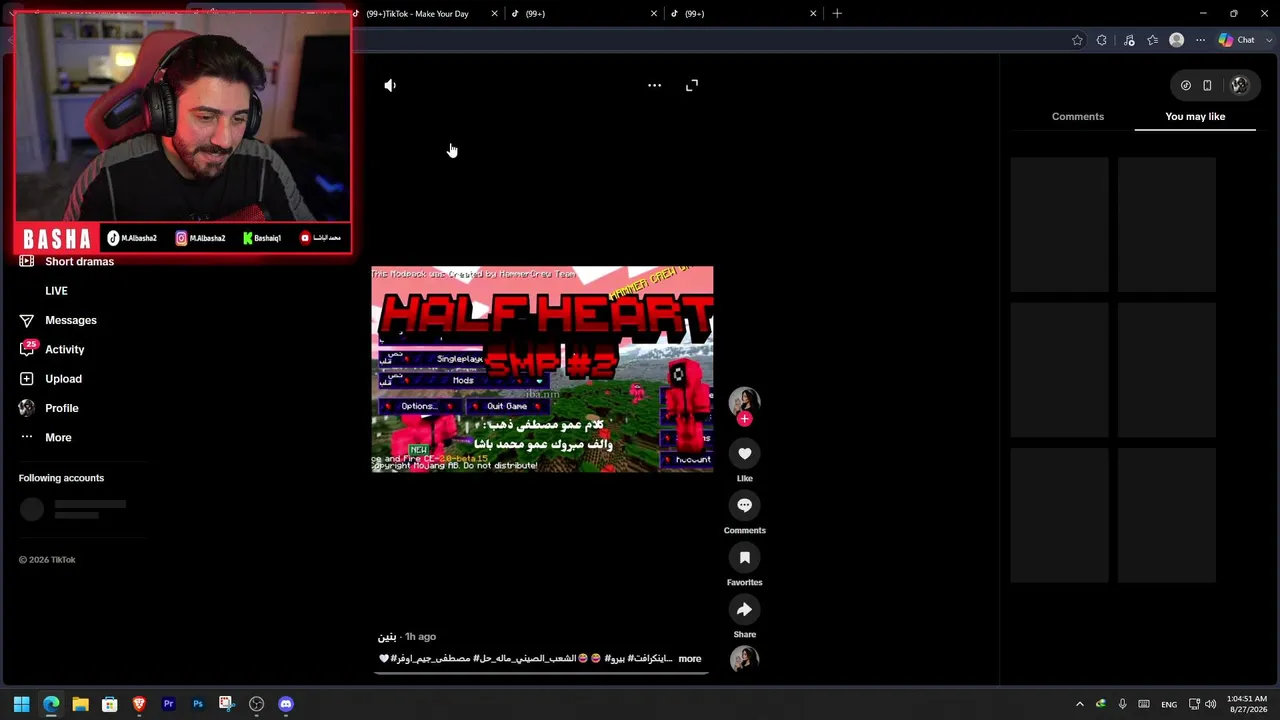Open the clock and date in the taskbar
1280x720 pixels.
click(x=1246, y=704)
